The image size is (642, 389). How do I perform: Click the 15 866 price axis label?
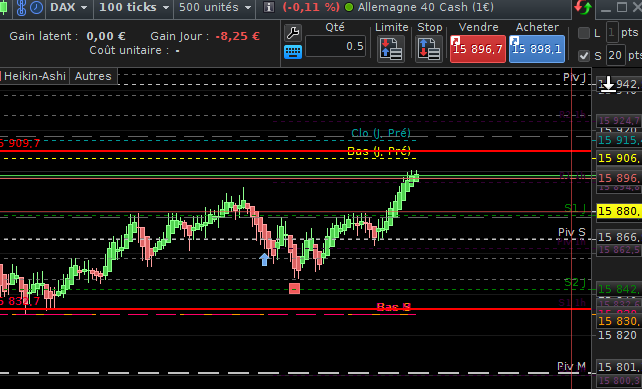click(619, 237)
